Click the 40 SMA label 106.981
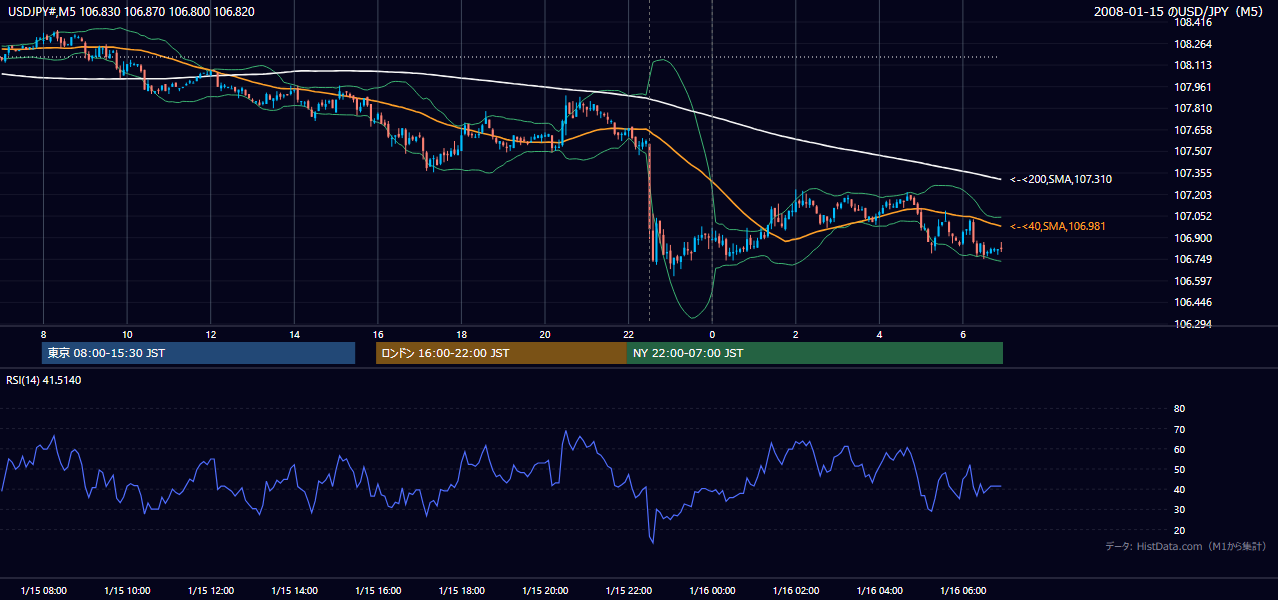The height and width of the screenshot is (600, 1278). 1058,227
